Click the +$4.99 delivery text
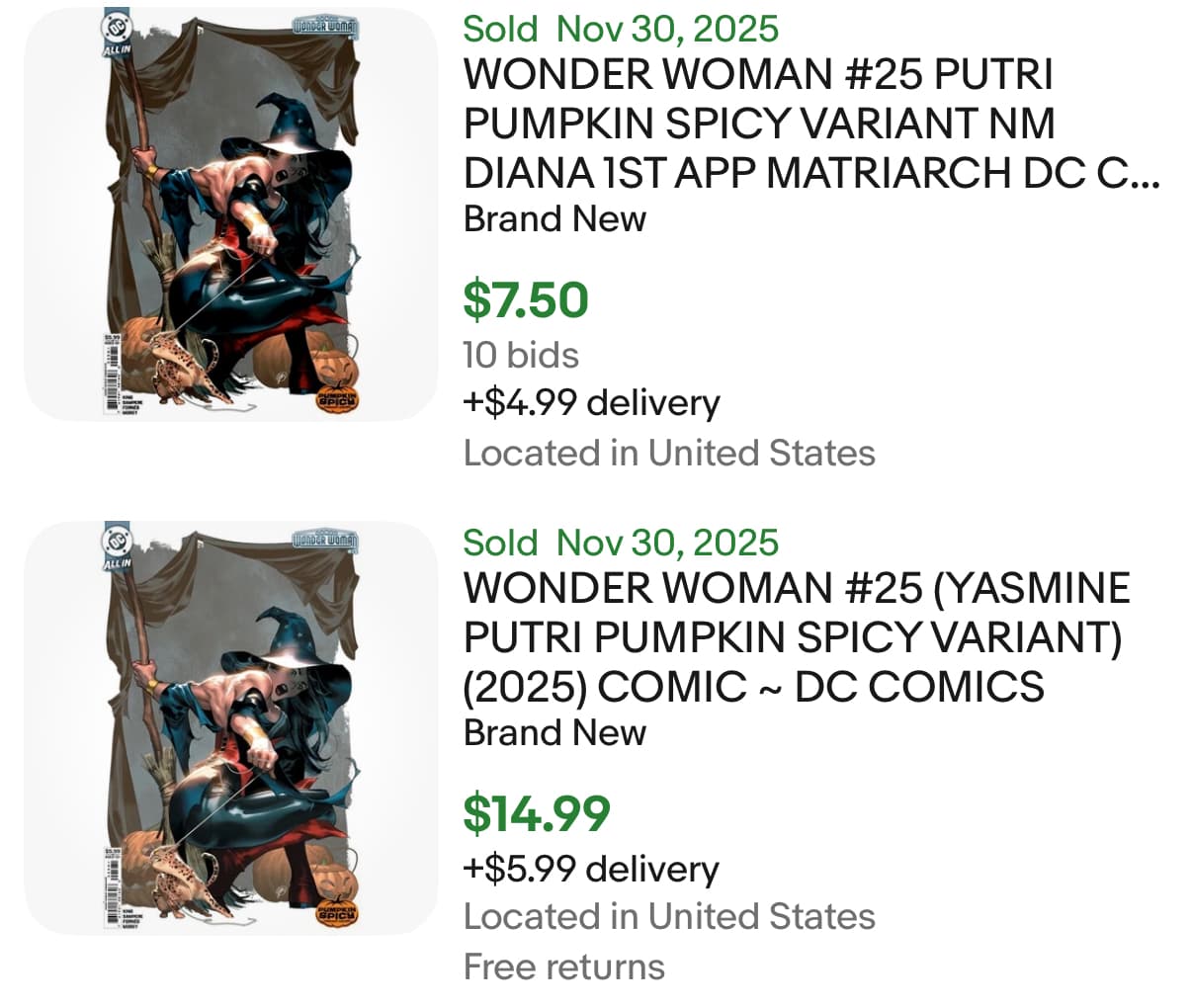Screen dimensions: 1192x1008 [x=591, y=403]
